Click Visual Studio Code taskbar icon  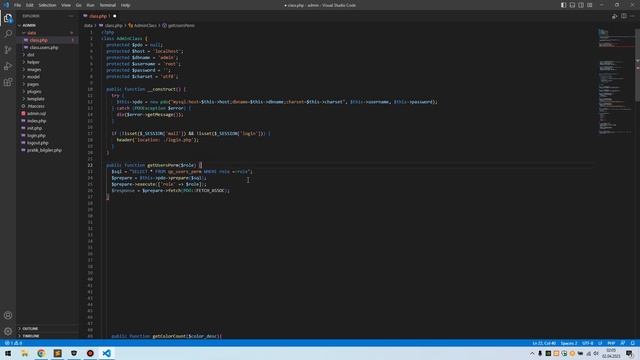tap(107, 353)
